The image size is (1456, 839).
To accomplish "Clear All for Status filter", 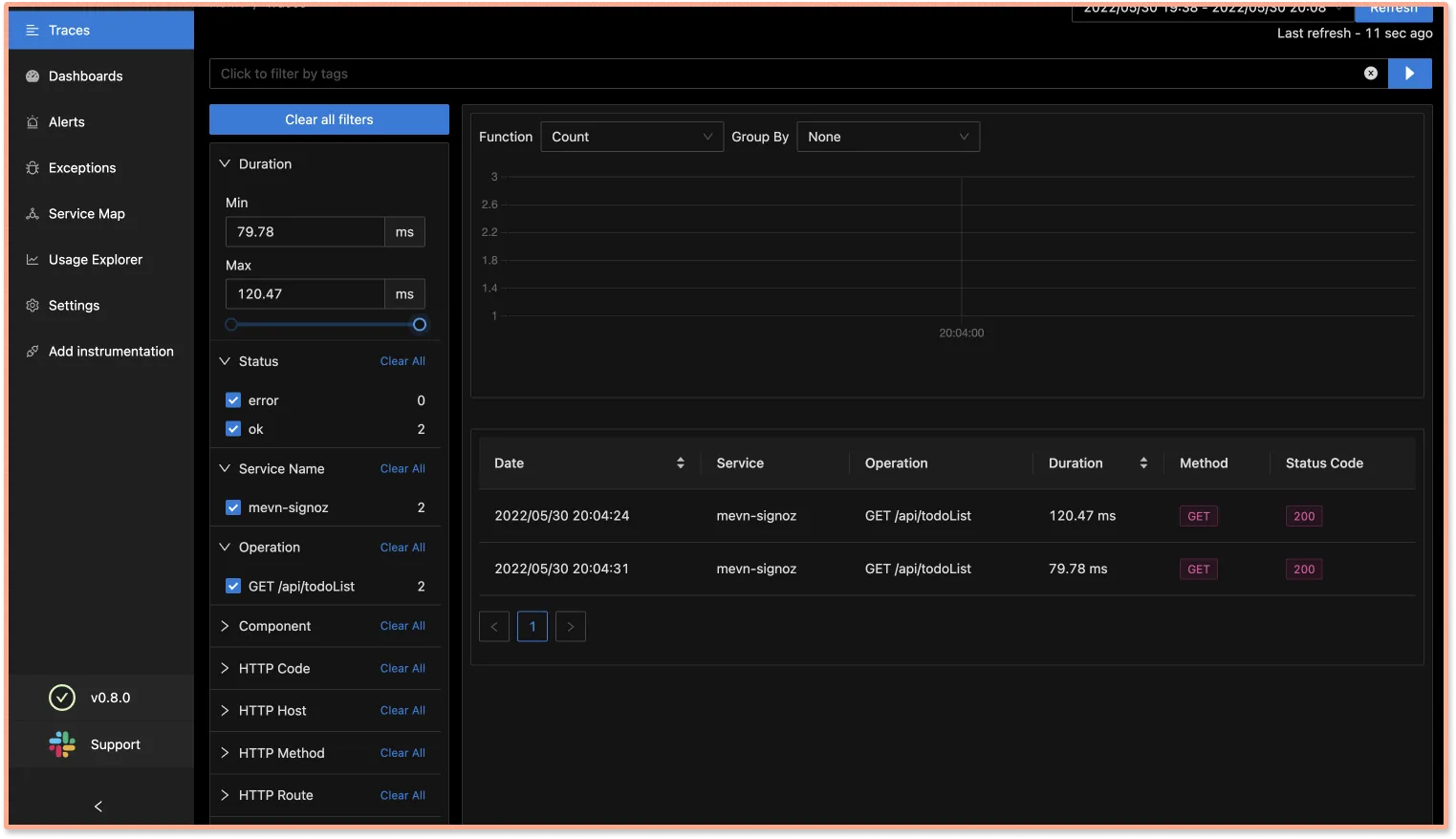I will (x=402, y=361).
